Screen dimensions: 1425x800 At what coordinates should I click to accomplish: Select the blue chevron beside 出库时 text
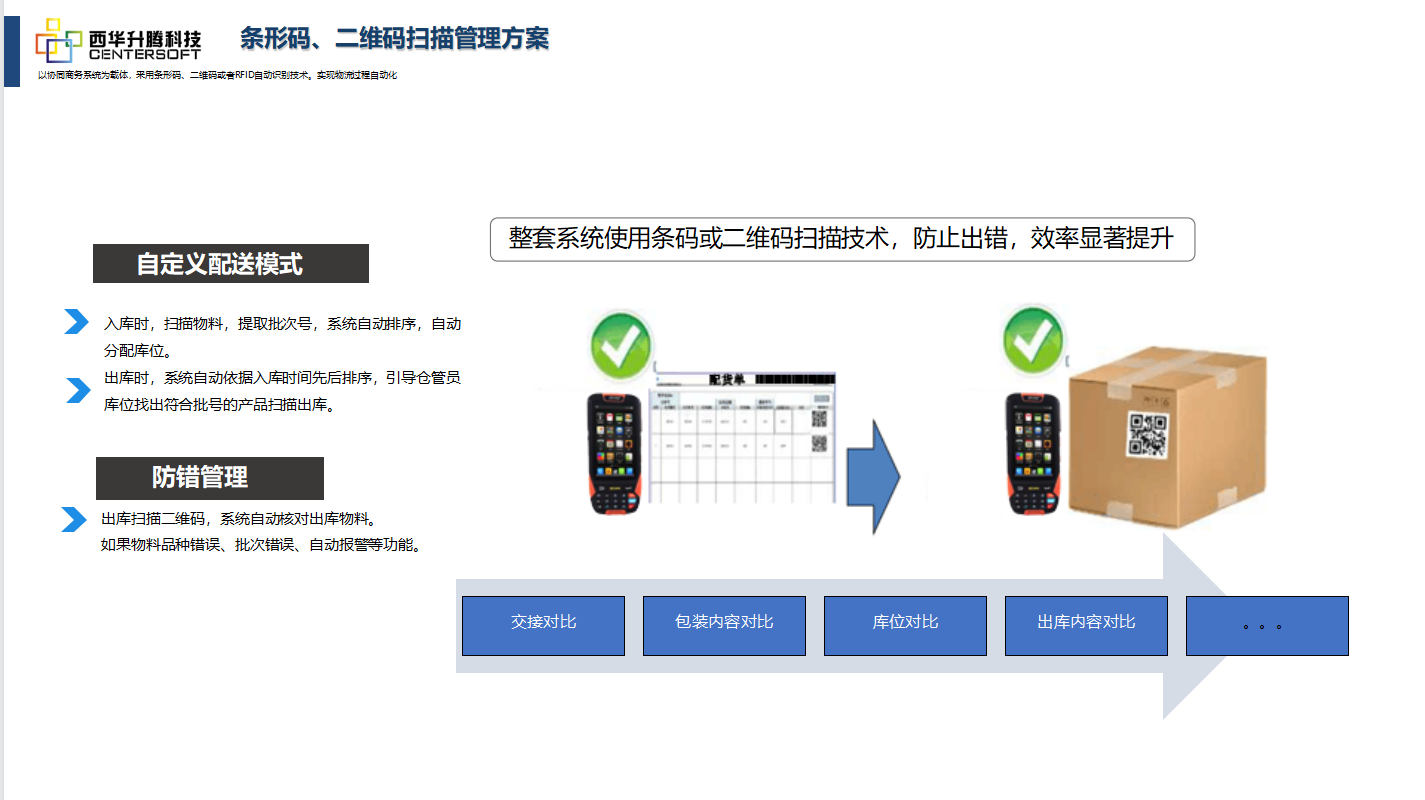pyautogui.click(x=77, y=390)
